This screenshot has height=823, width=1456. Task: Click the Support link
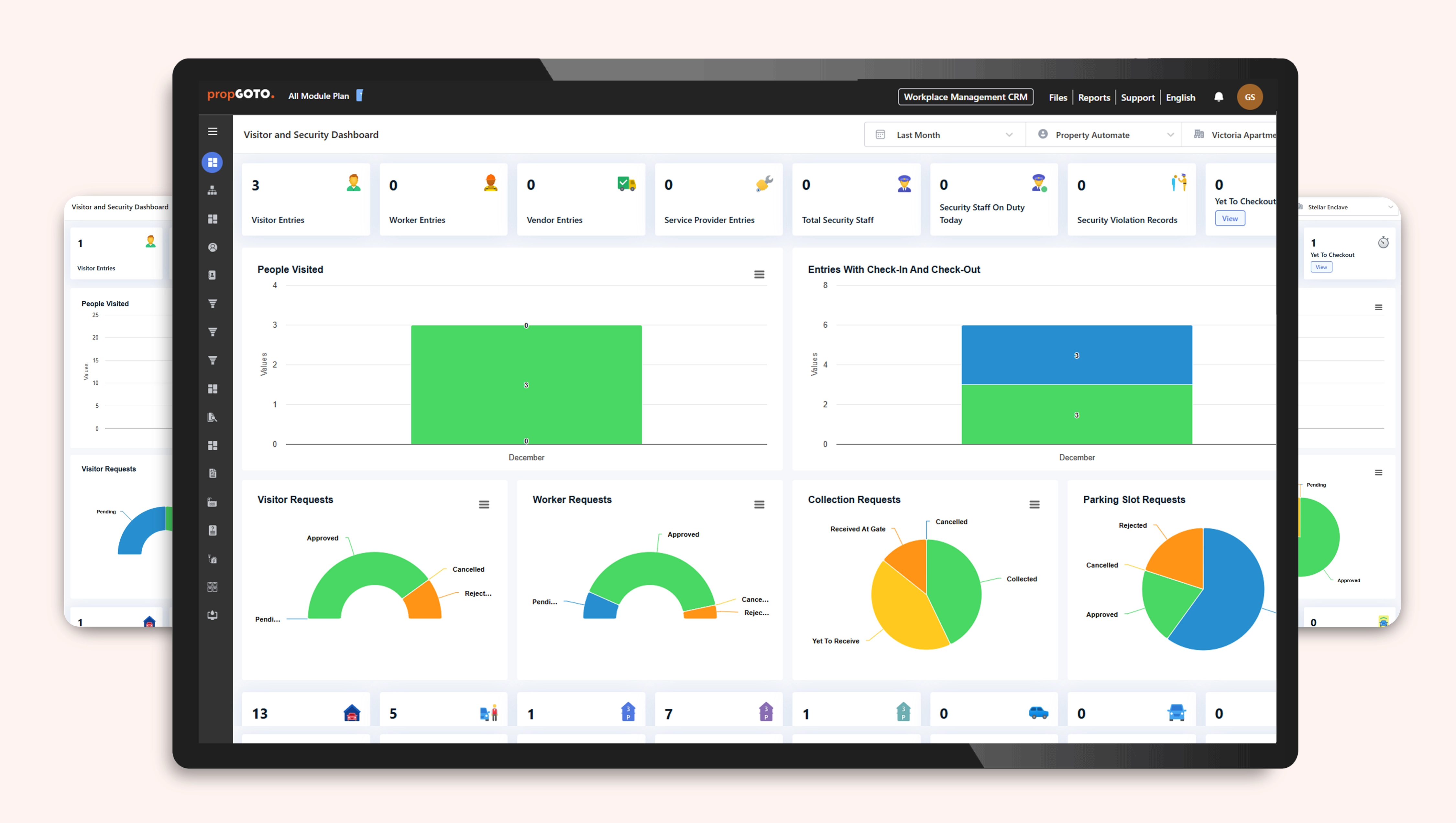pyautogui.click(x=1137, y=98)
